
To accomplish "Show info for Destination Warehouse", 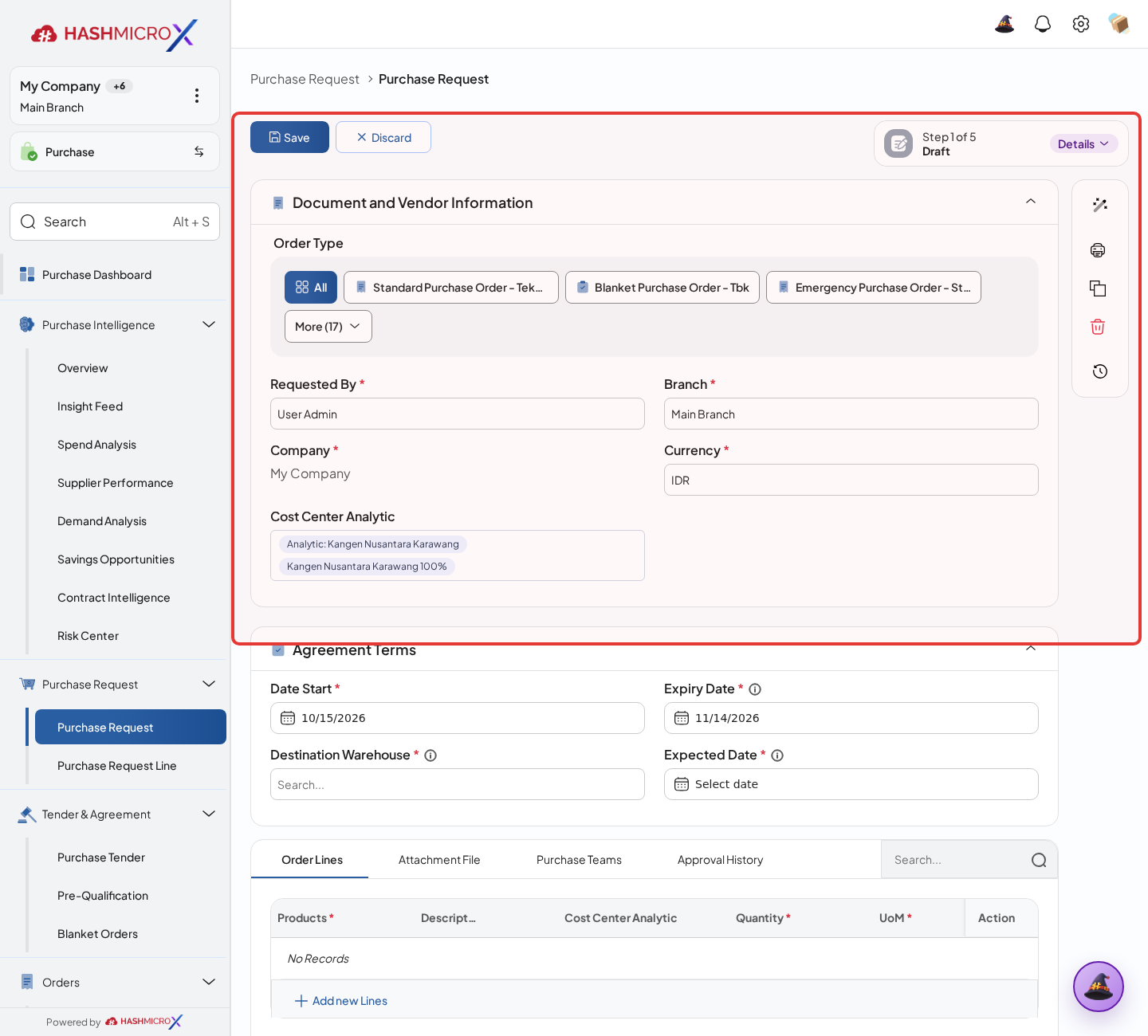I will (431, 755).
